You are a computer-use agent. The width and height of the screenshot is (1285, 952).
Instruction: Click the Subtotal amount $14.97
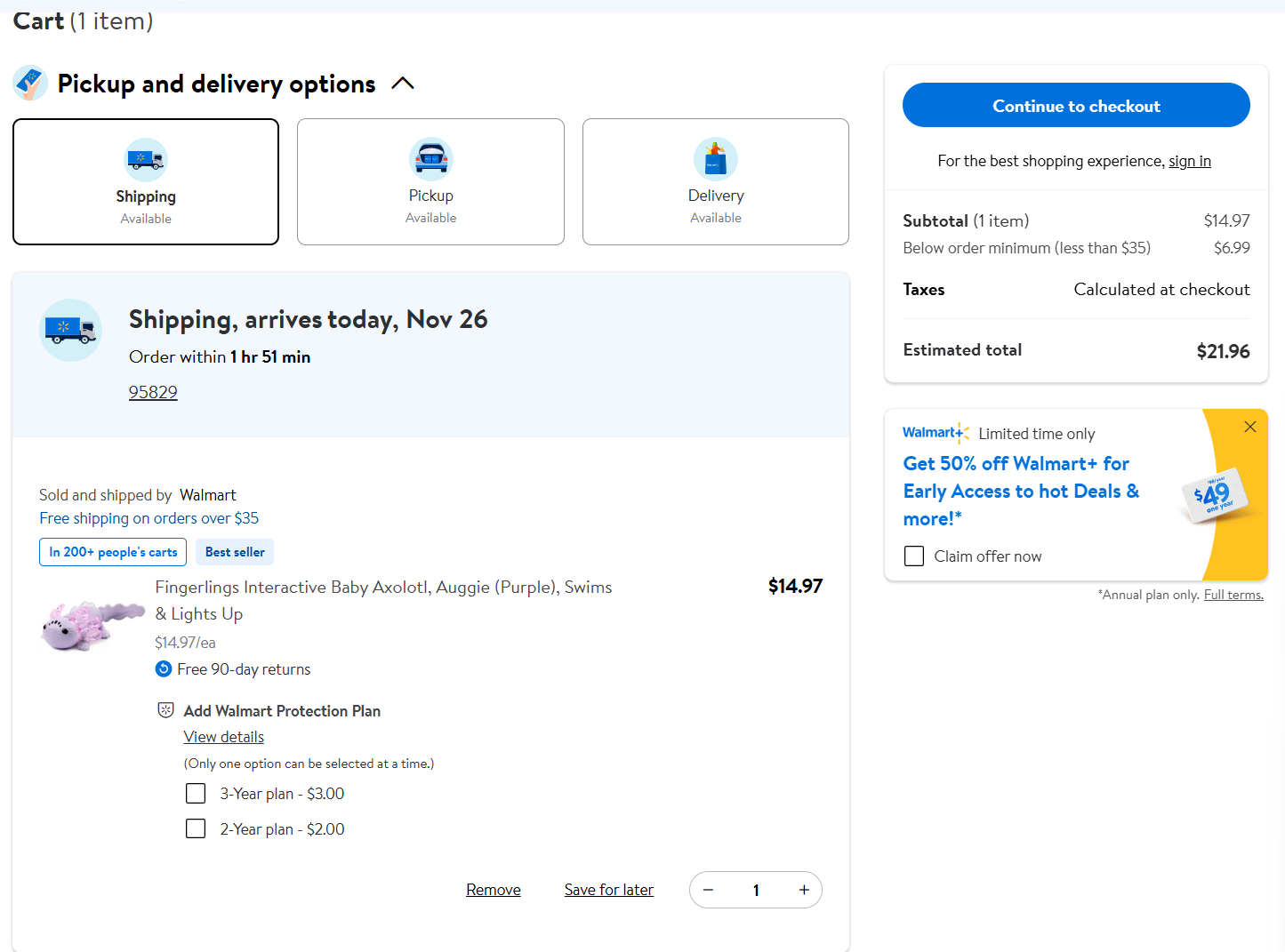1227,220
